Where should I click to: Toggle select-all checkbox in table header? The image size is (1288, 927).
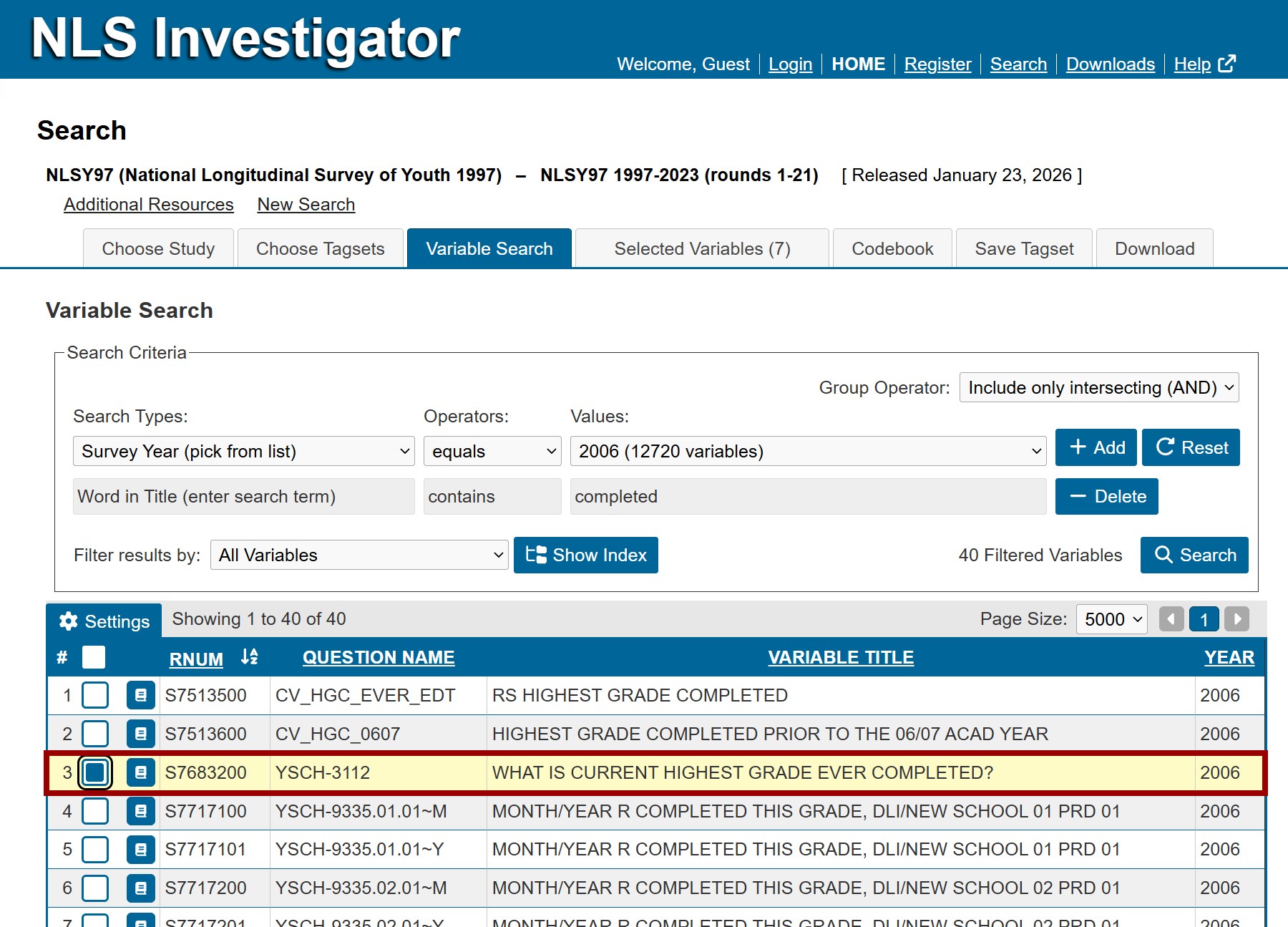(x=94, y=657)
